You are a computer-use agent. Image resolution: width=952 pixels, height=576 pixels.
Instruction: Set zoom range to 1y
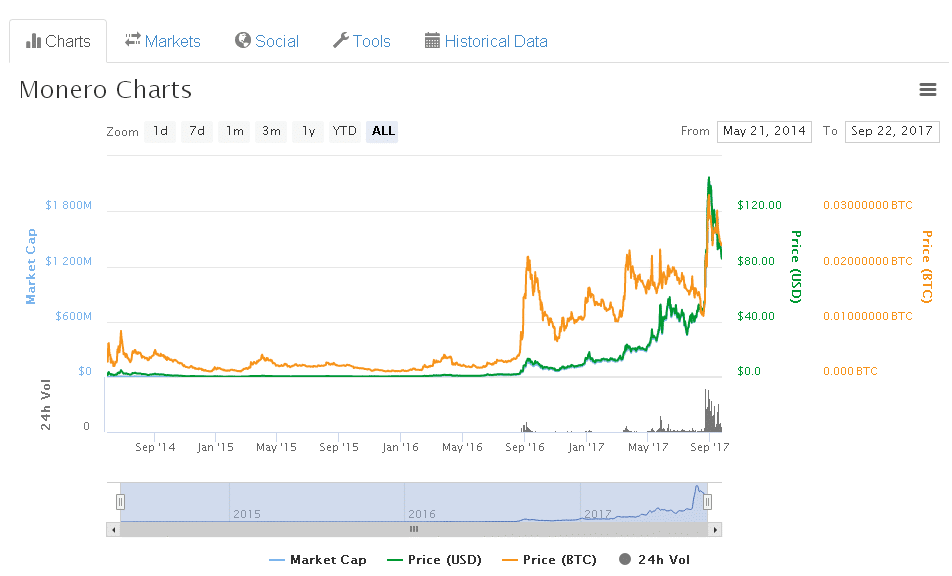pyautogui.click(x=308, y=131)
